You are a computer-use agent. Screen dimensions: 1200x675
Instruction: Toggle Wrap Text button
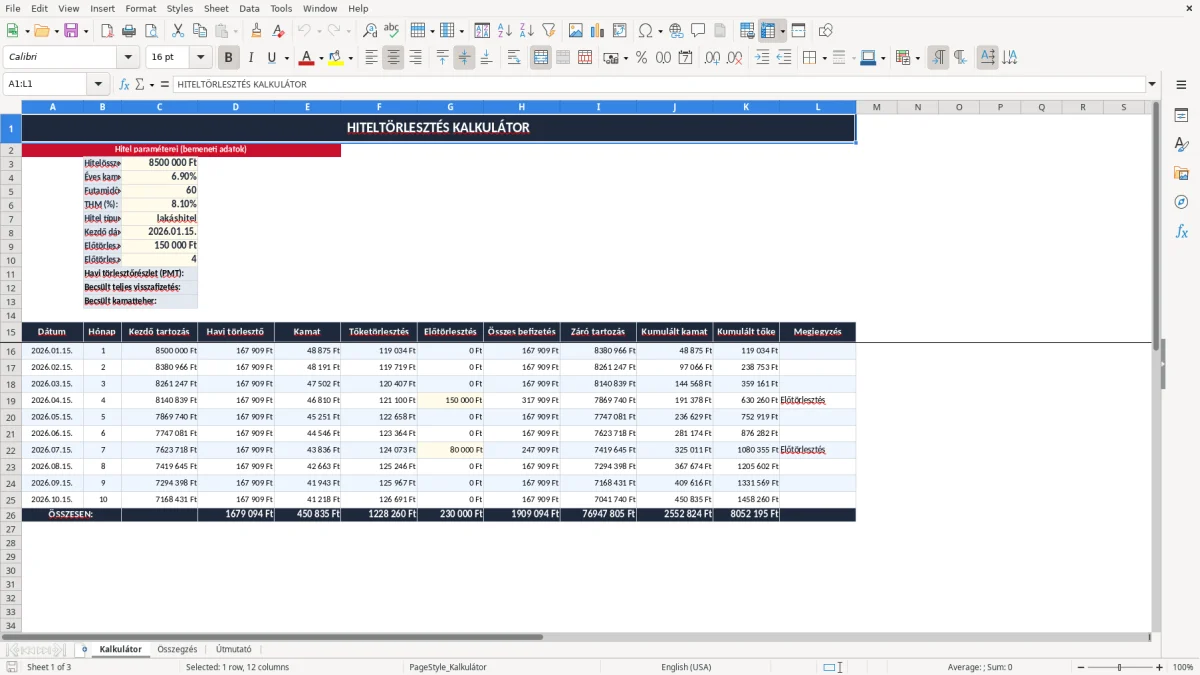(x=514, y=58)
